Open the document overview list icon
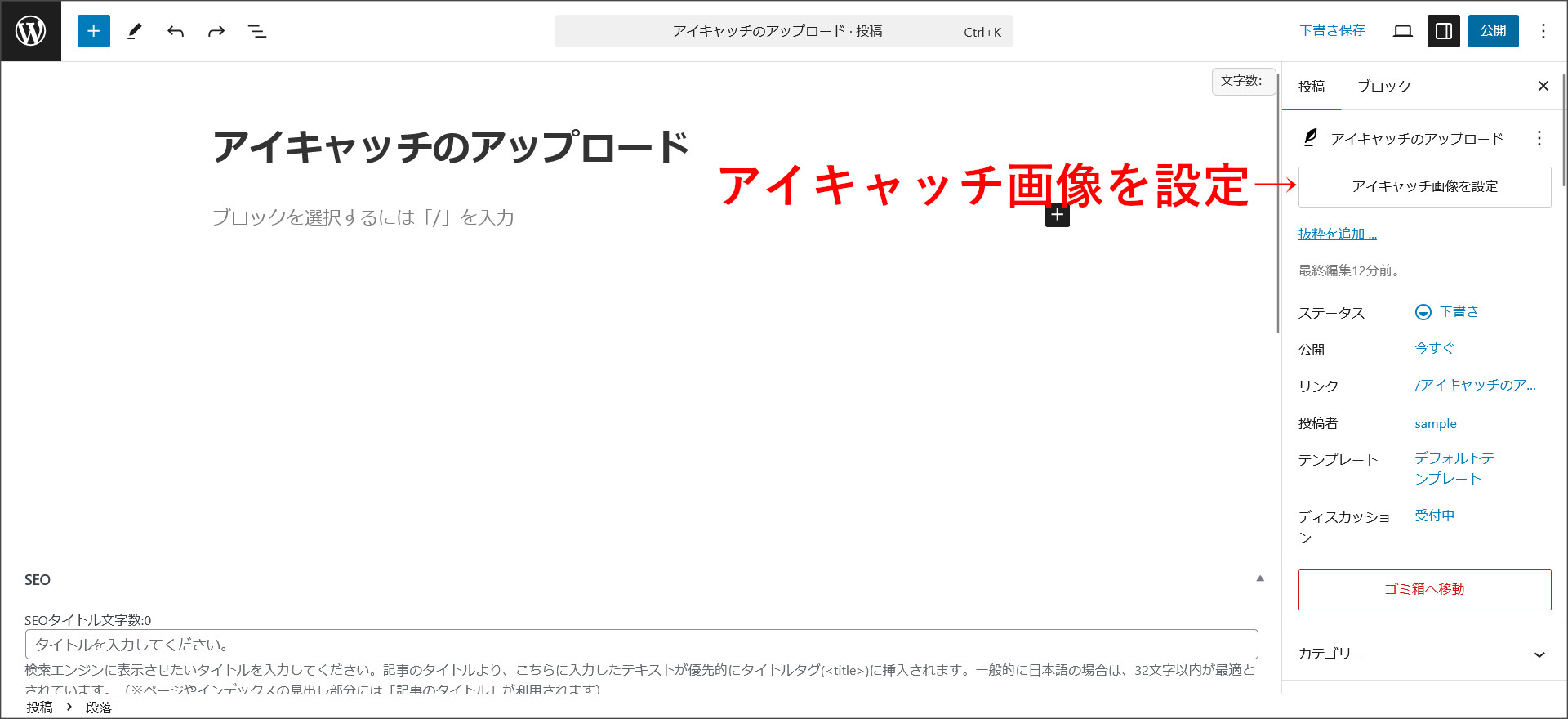 257,31
